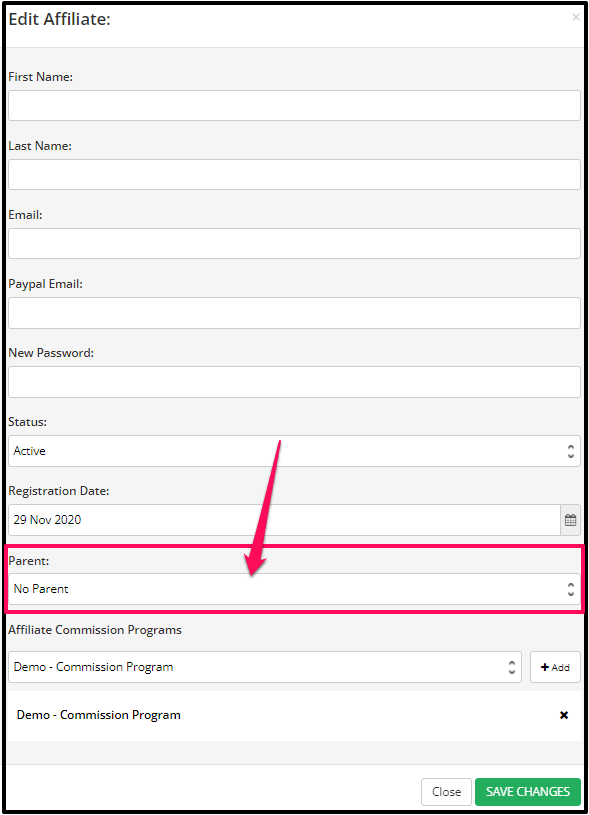Image resolution: width=589 pixels, height=815 pixels.
Task: Click the Parent dropdown arrows
Action: tap(571, 589)
